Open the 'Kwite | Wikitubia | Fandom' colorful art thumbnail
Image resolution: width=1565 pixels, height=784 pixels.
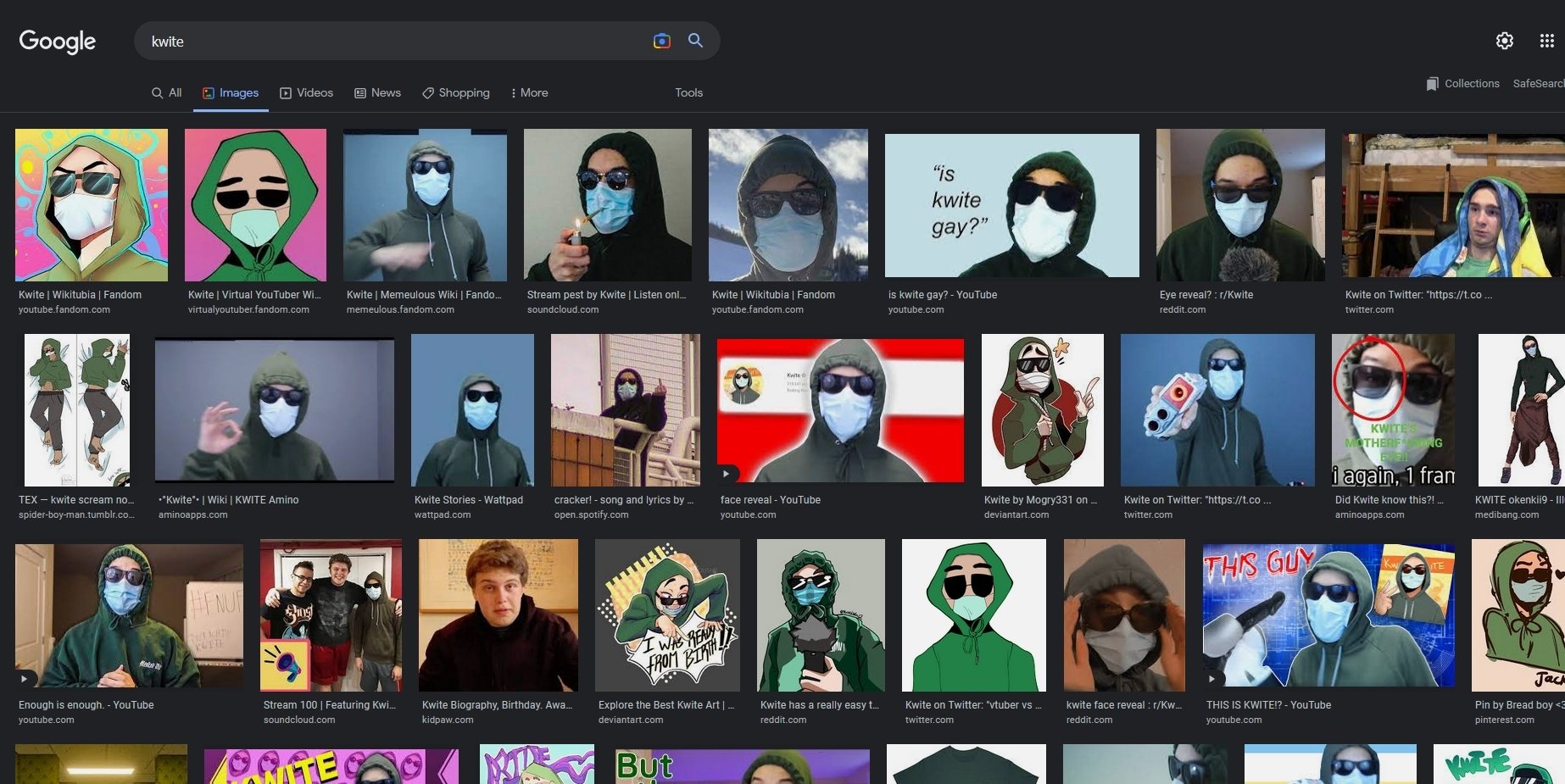click(92, 205)
